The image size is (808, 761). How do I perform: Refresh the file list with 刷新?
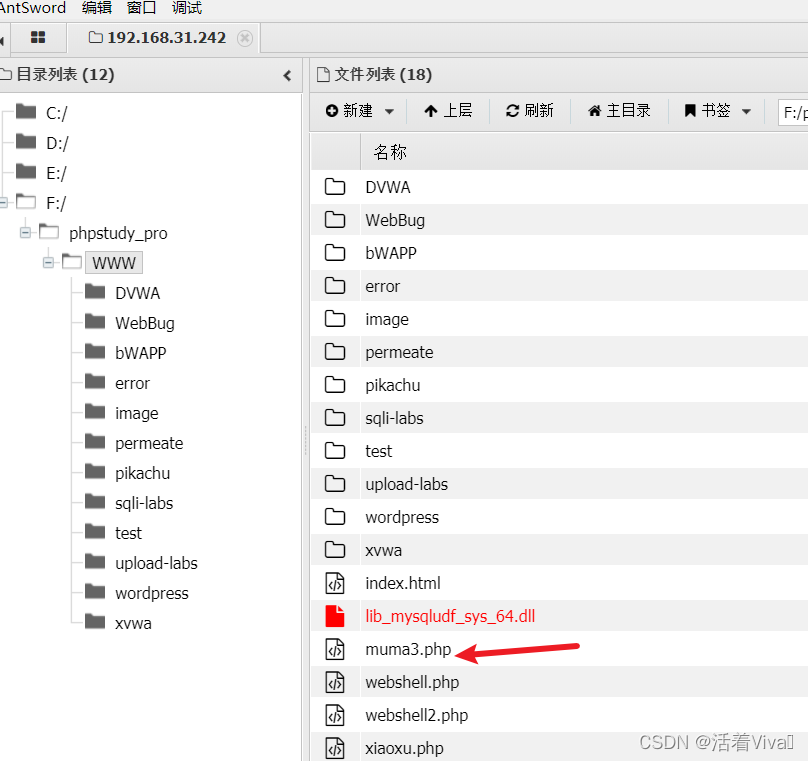point(530,111)
